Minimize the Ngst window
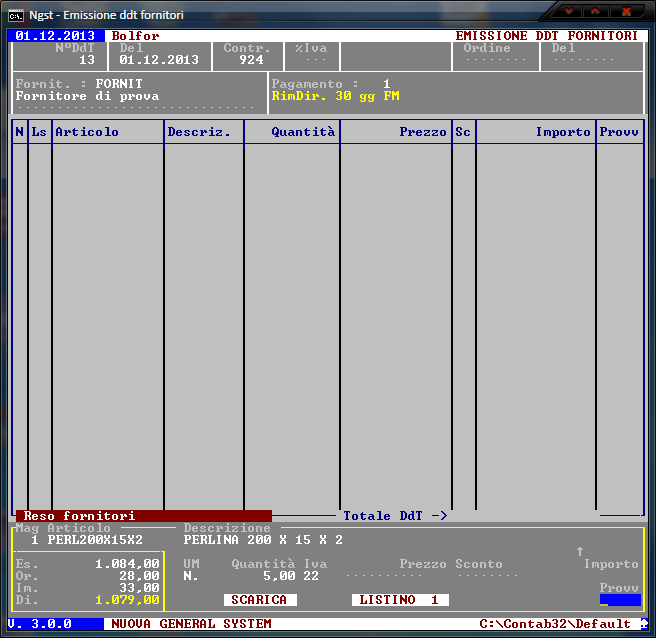This screenshot has height=638, width=656. (x=571, y=12)
